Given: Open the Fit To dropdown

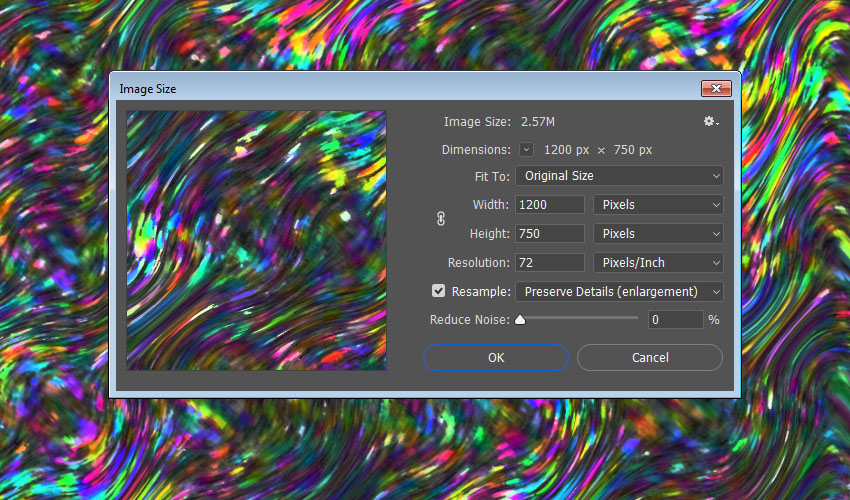Looking at the screenshot, I should [619, 176].
